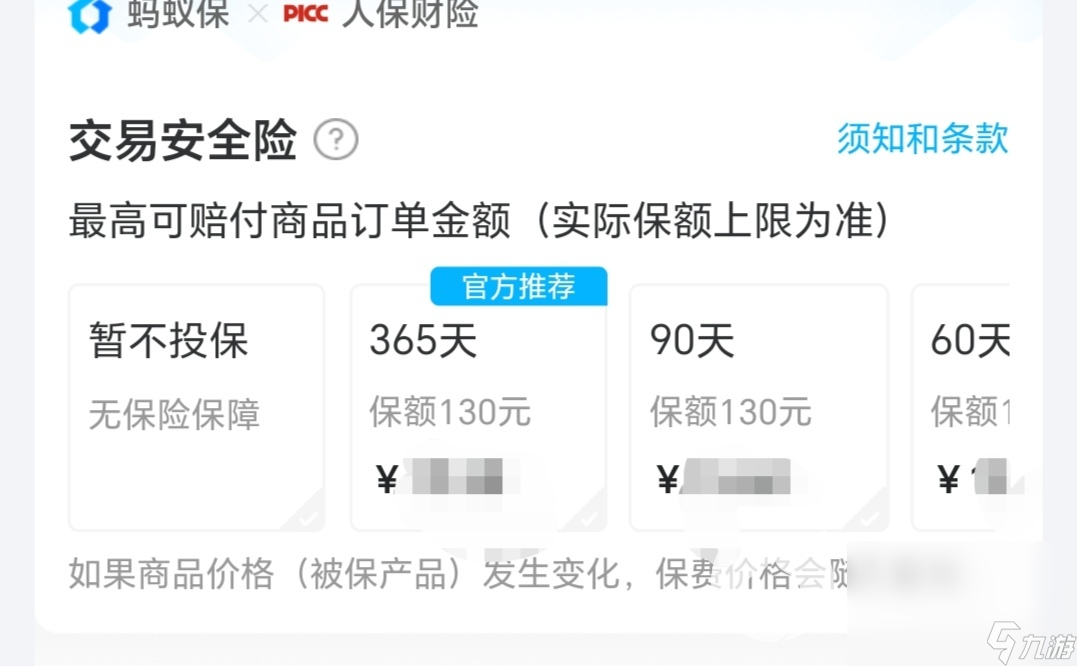Select the 60天 insurance plan card
The height and width of the screenshot is (666, 1077).
[960, 408]
